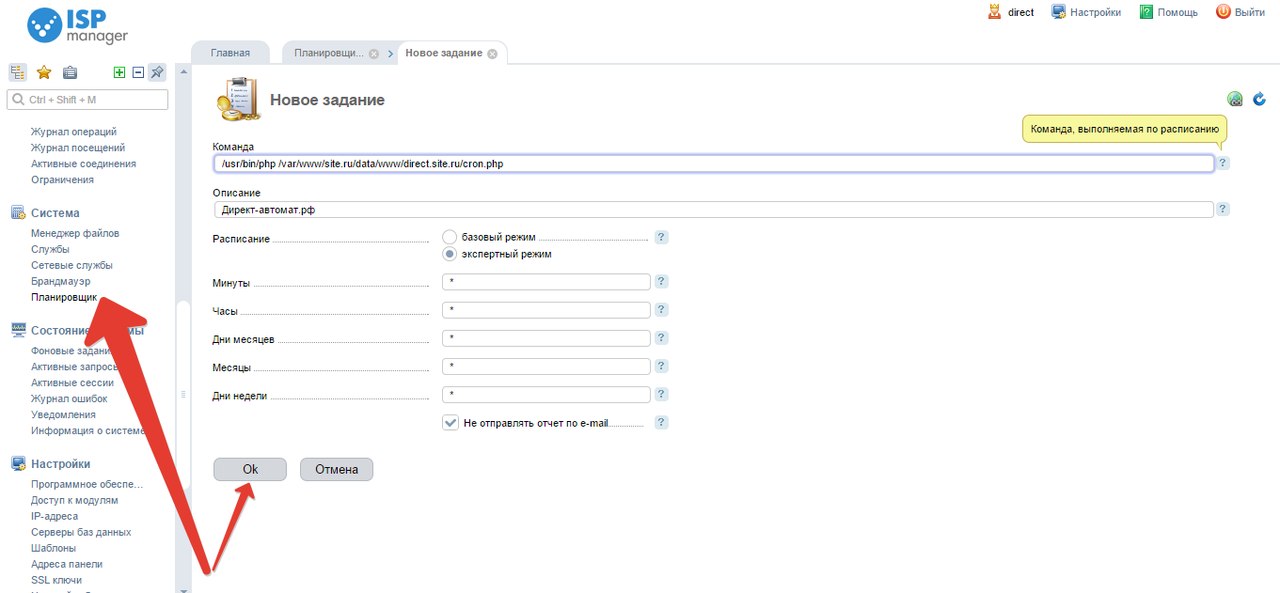
Task: Close the Новое задание tab
Action: point(492,54)
